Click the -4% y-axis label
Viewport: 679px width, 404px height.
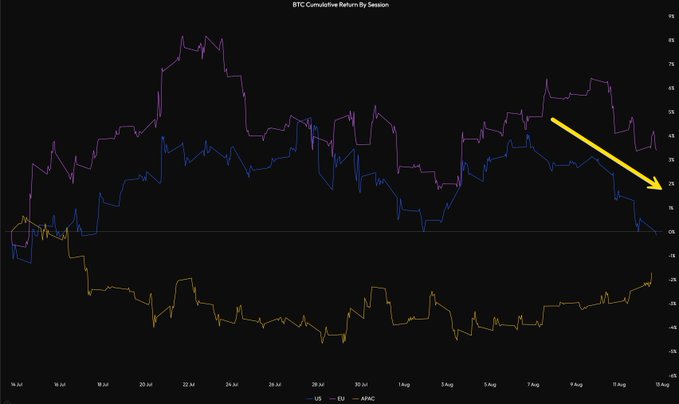[x=671, y=327]
